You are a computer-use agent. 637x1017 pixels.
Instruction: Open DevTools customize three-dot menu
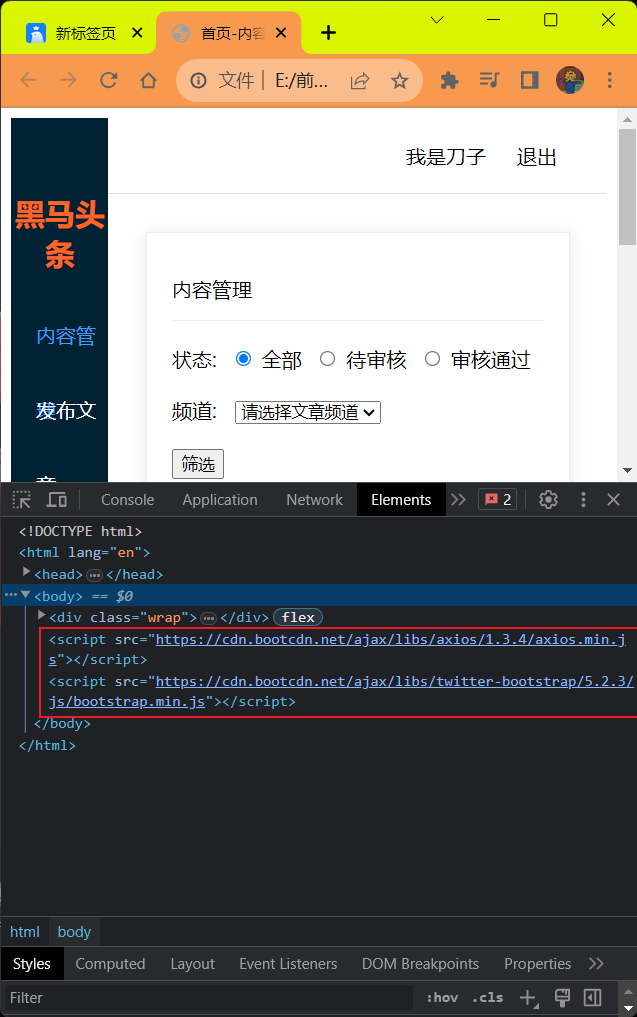[x=583, y=499]
